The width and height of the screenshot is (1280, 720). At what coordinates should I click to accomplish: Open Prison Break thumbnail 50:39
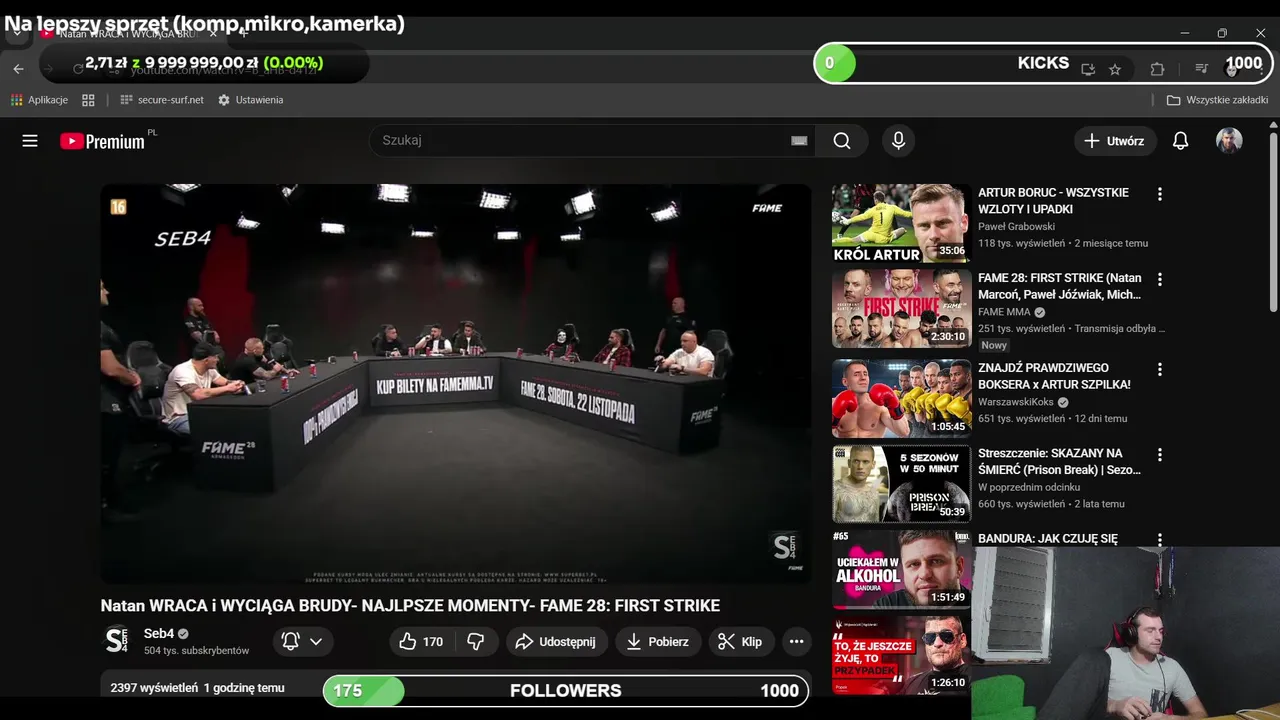(901, 483)
